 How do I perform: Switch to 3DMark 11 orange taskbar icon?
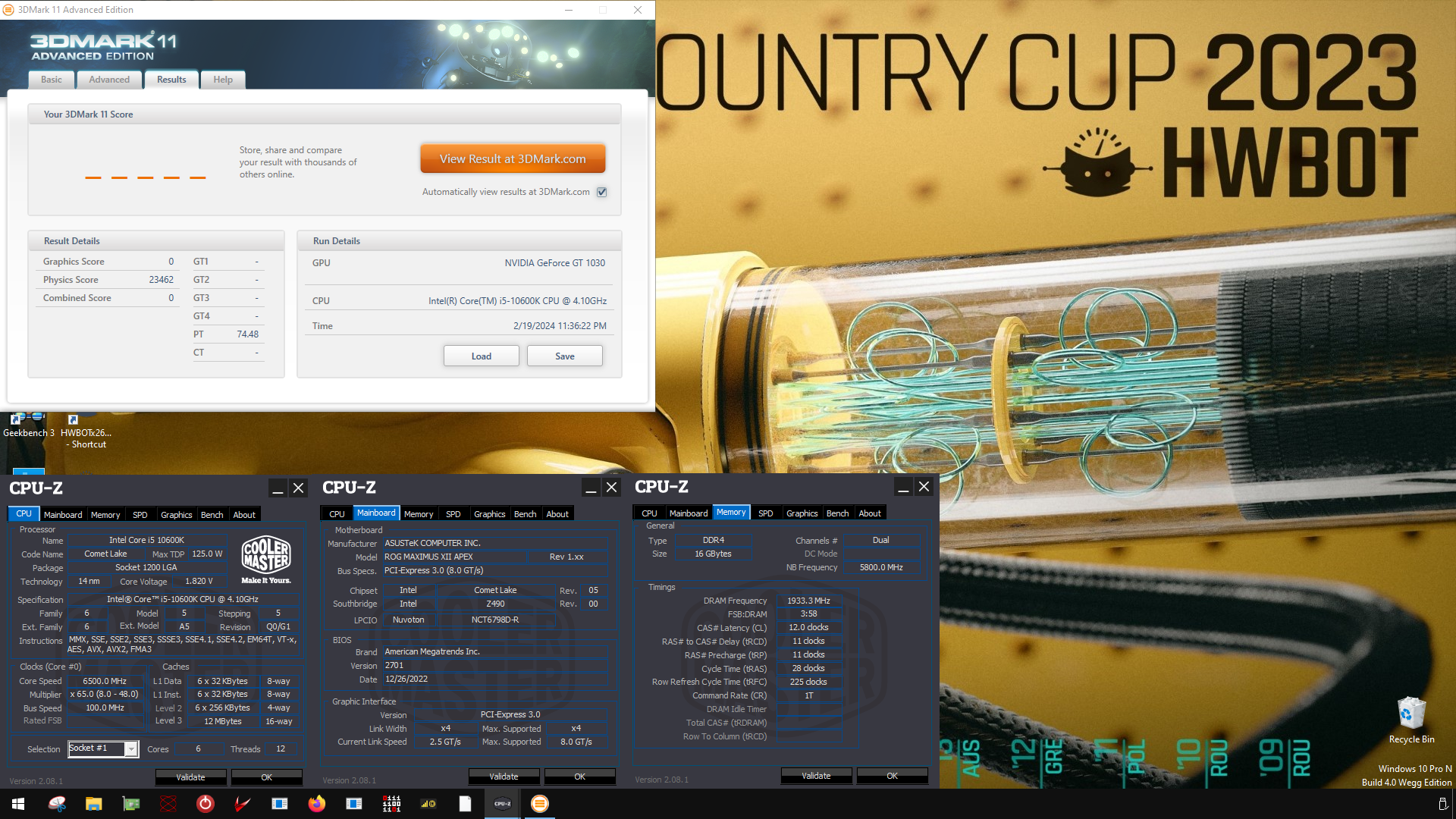coord(540,804)
